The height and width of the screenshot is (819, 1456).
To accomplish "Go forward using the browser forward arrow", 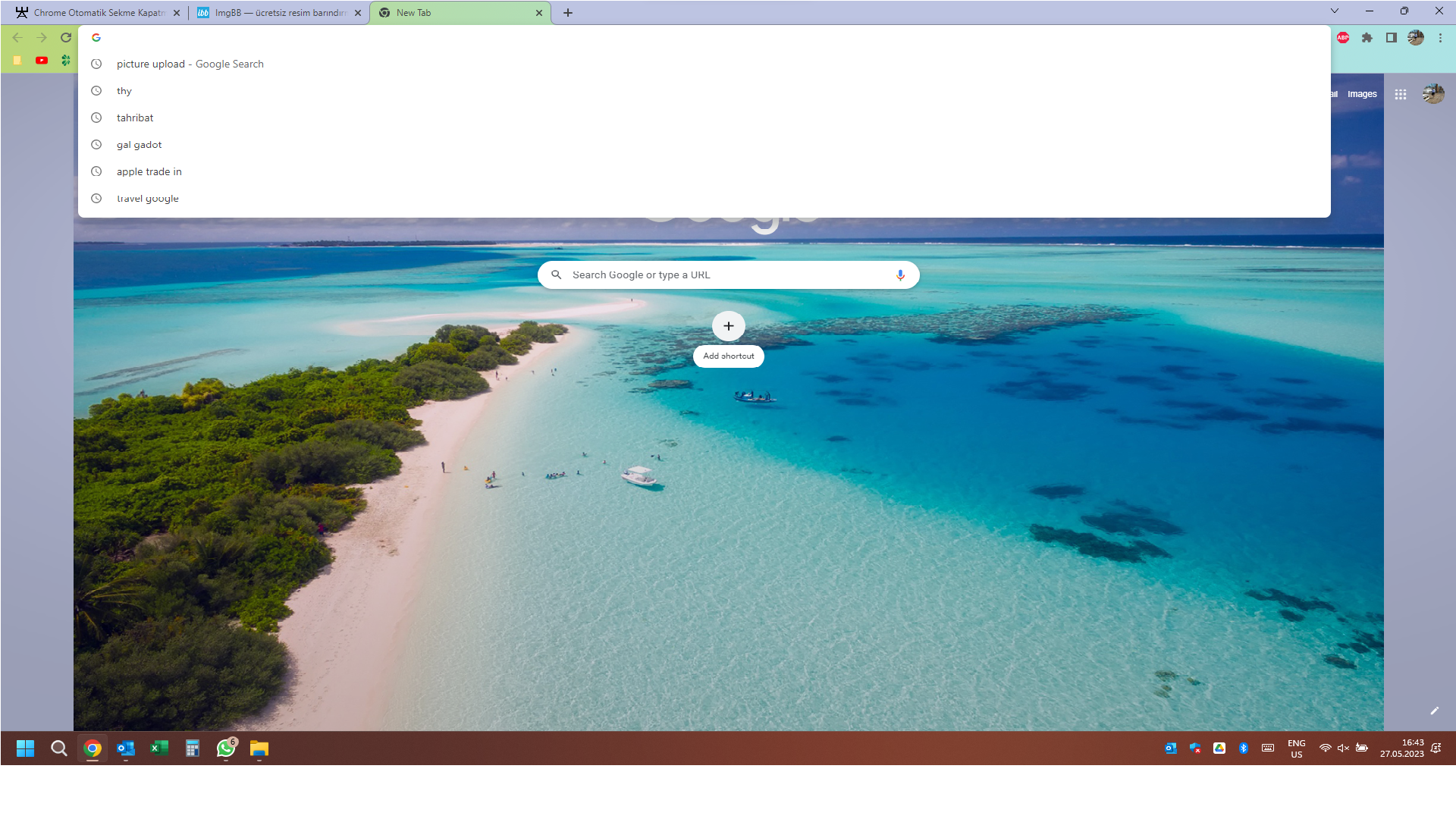I will coord(42,37).
